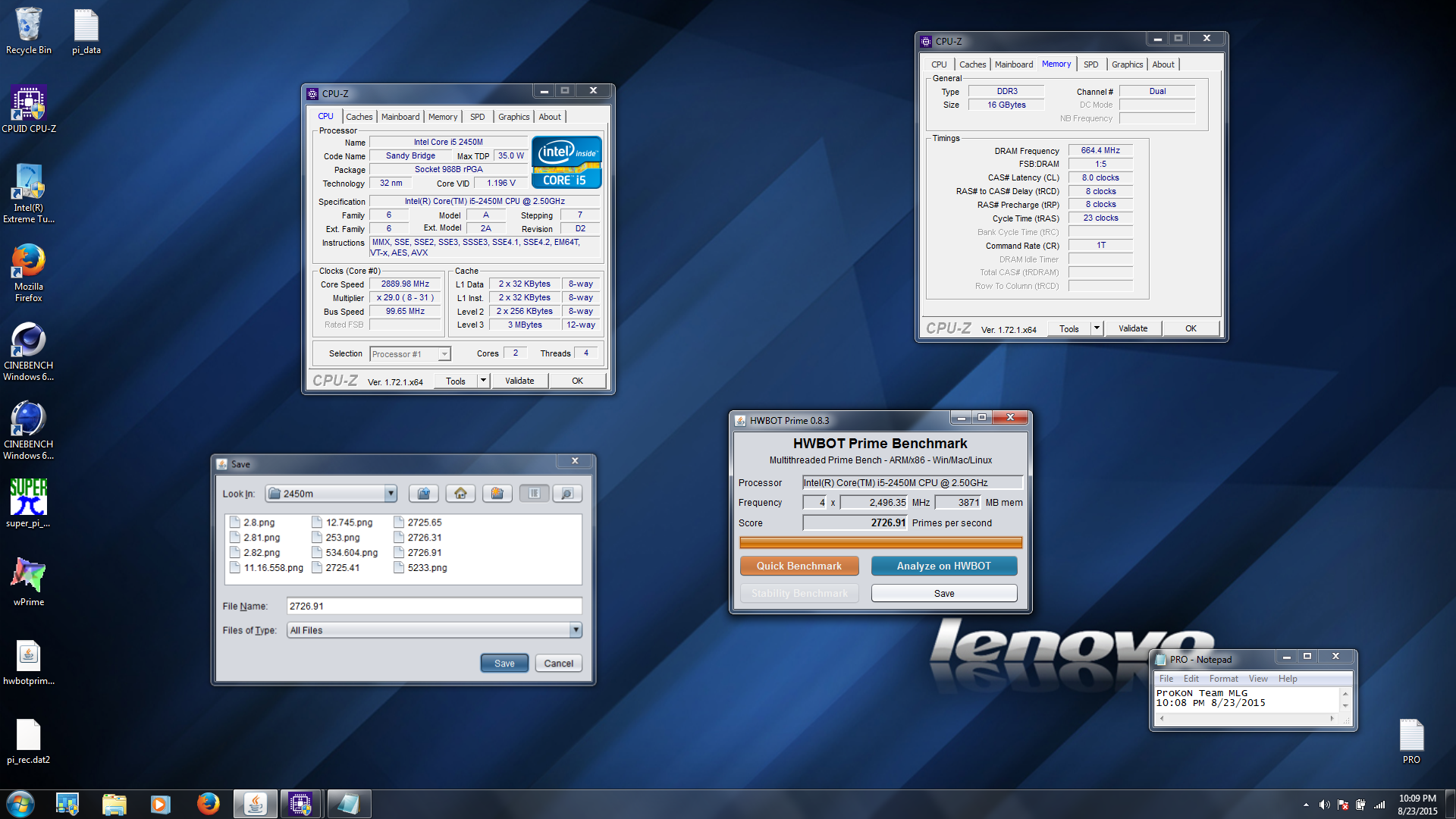Create New Folder in Save dialog
The width and height of the screenshot is (1456, 819).
497,494
